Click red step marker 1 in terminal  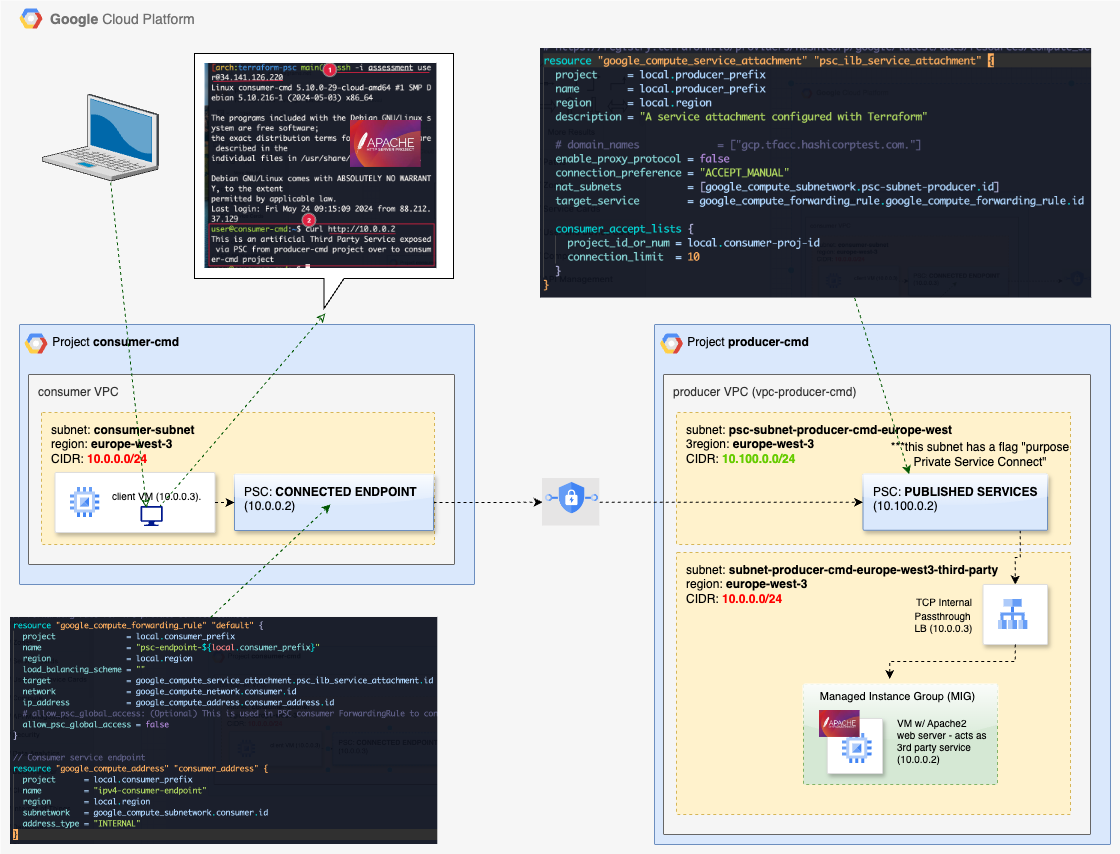(x=330, y=68)
